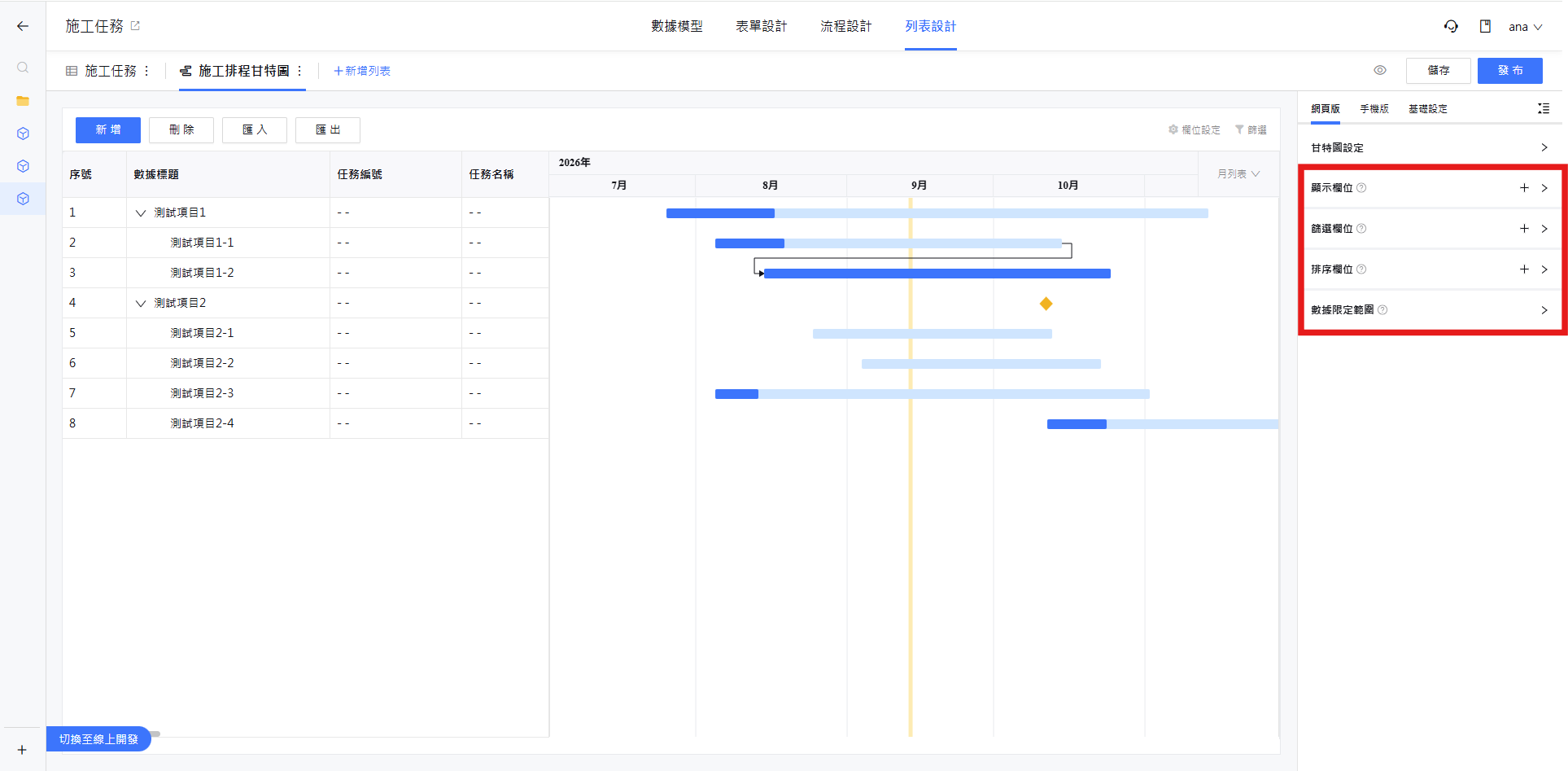
Task: Collapse 測試項目2 tree row
Action: pyautogui.click(x=141, y=304)
